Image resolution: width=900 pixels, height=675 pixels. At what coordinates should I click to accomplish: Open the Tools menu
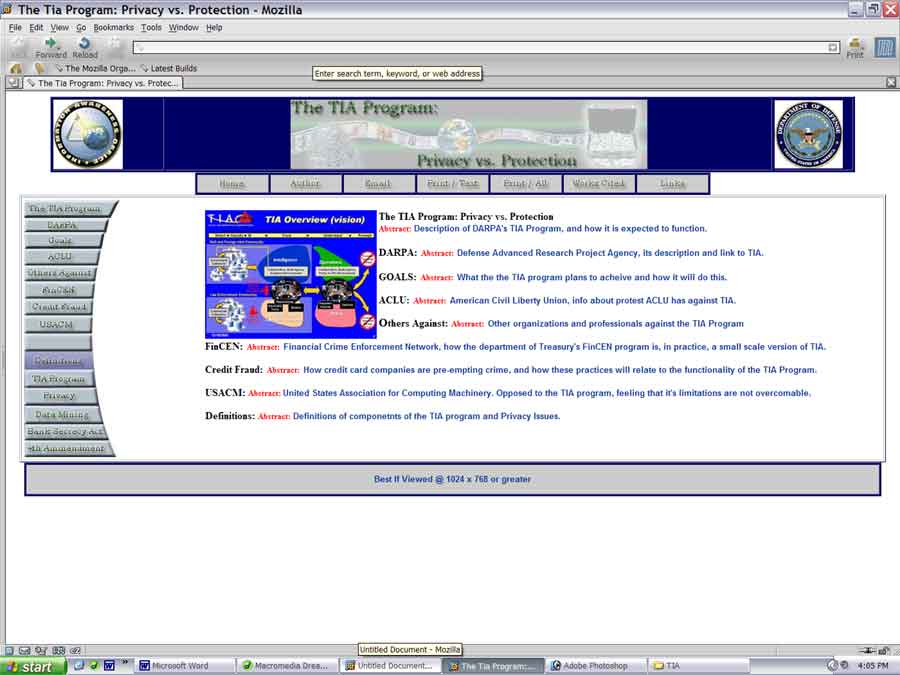pyautogui.click(x=151, y=28)
